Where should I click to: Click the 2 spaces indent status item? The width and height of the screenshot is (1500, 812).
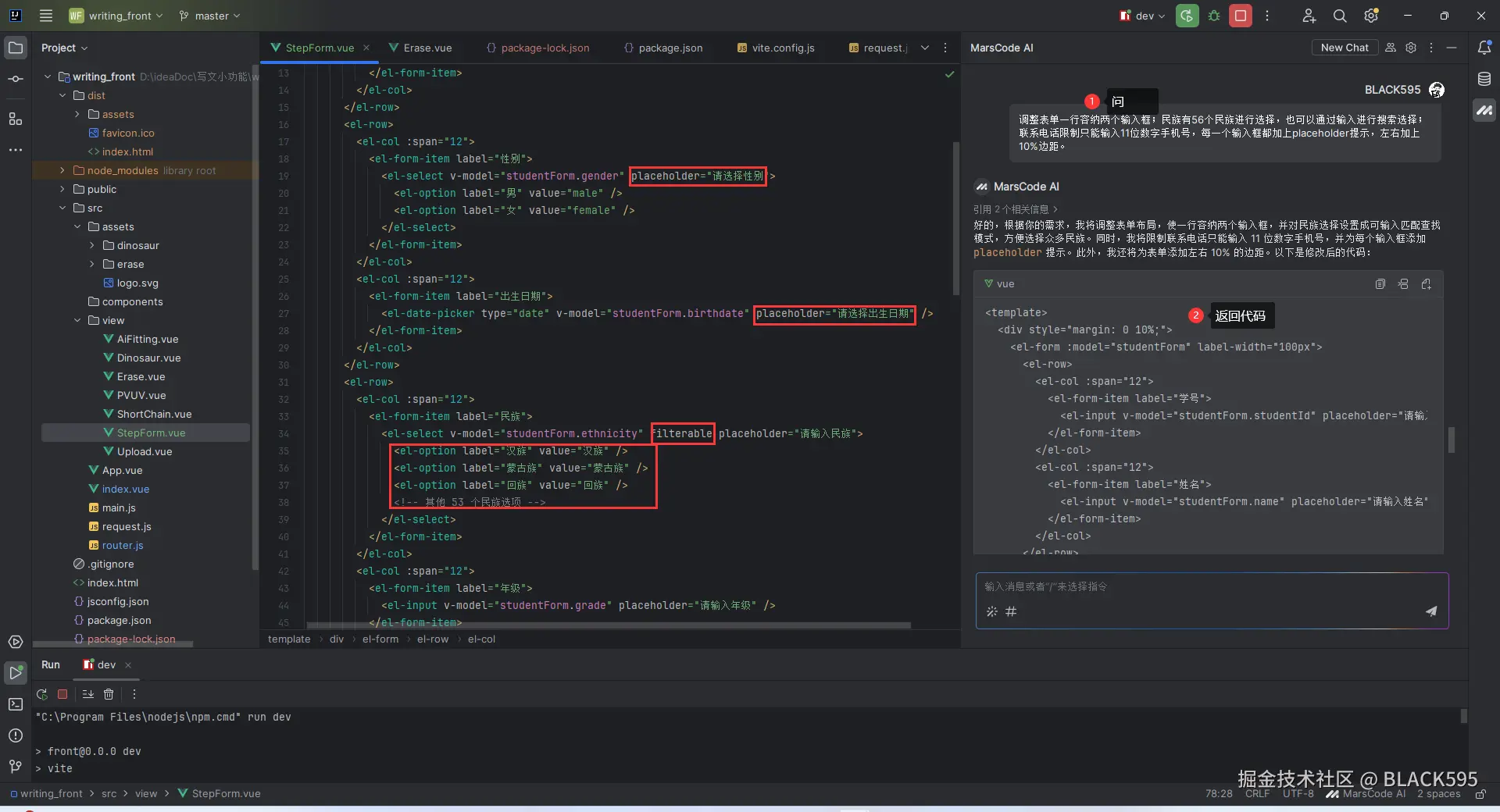[1438, 794]
